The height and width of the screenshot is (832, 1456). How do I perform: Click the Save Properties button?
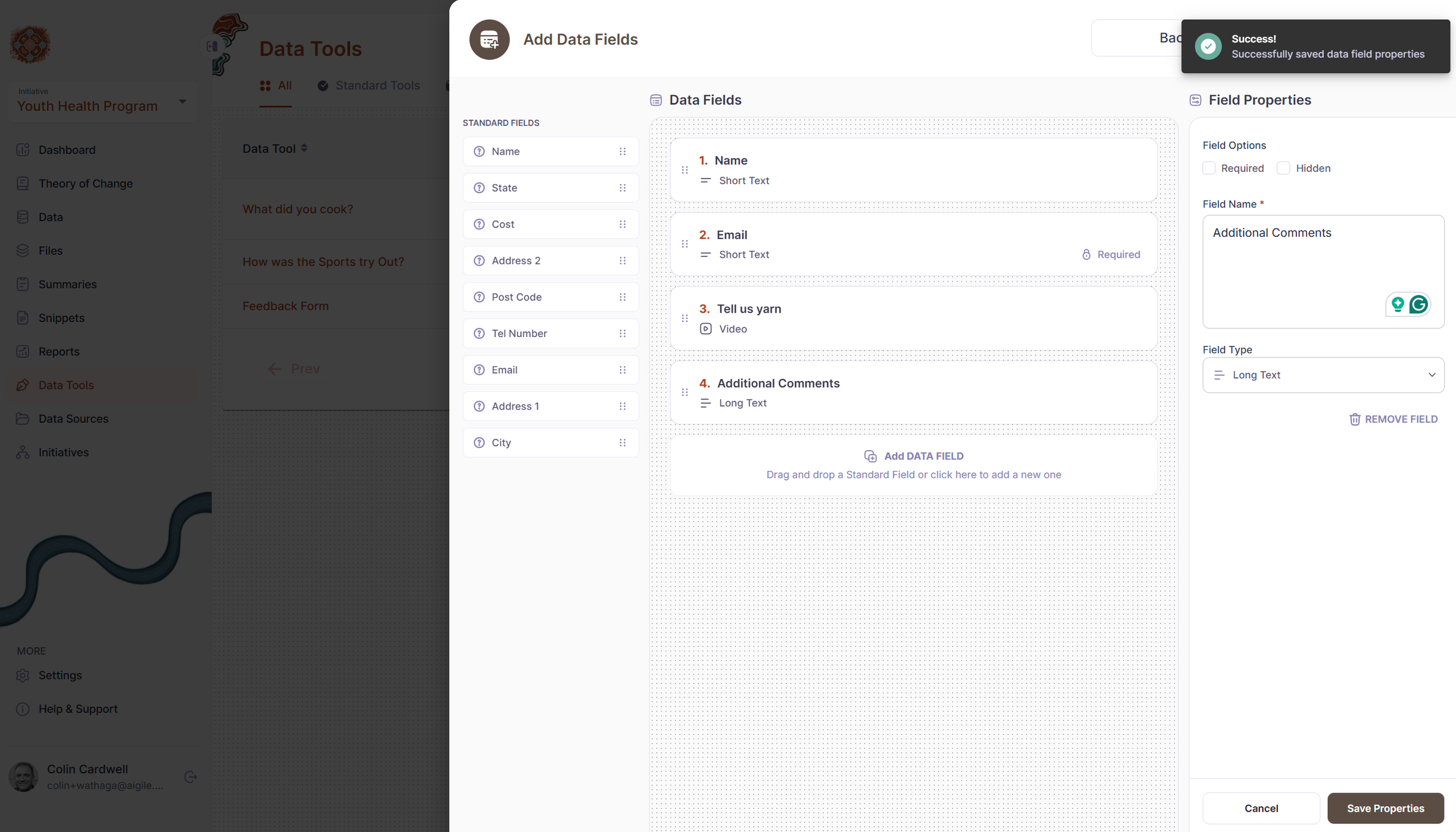(1386, 808)
